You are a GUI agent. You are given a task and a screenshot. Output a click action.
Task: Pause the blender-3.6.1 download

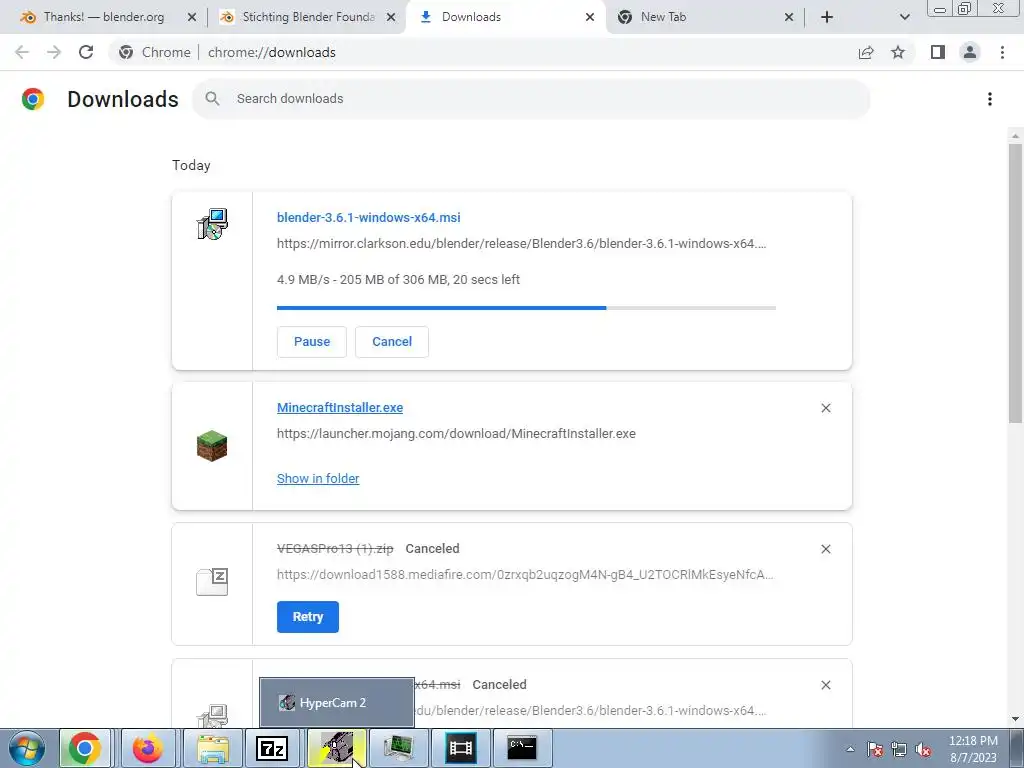pos(312,342)
